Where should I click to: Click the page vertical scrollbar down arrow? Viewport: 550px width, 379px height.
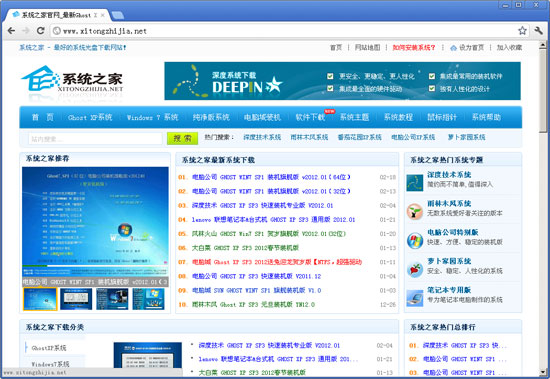pos(543,372)
